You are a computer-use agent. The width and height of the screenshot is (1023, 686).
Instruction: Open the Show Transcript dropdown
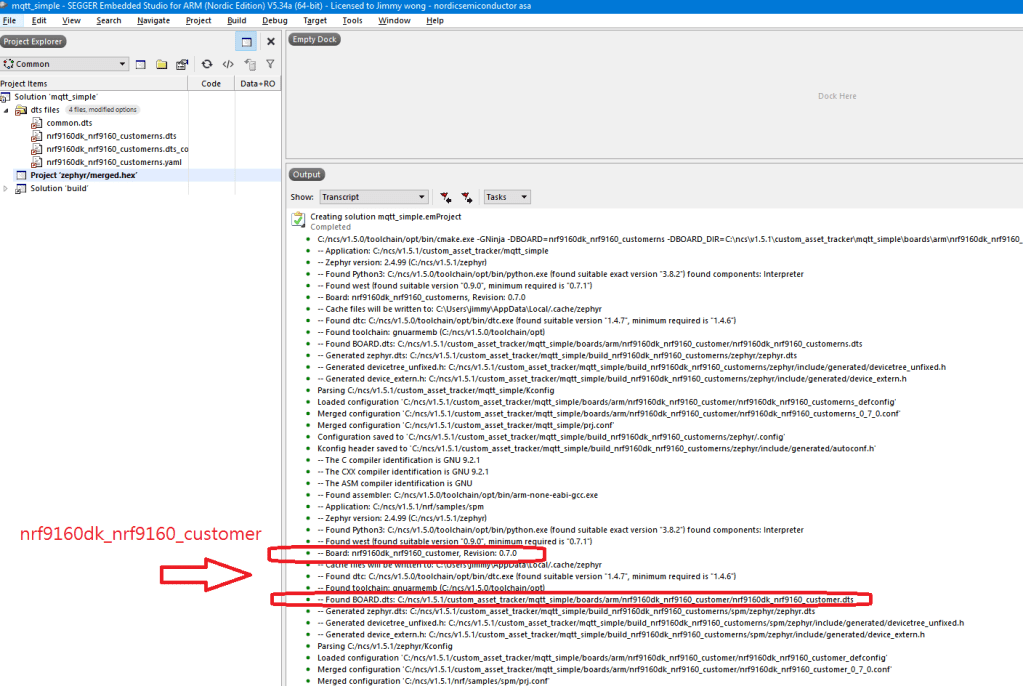[373, 197]
